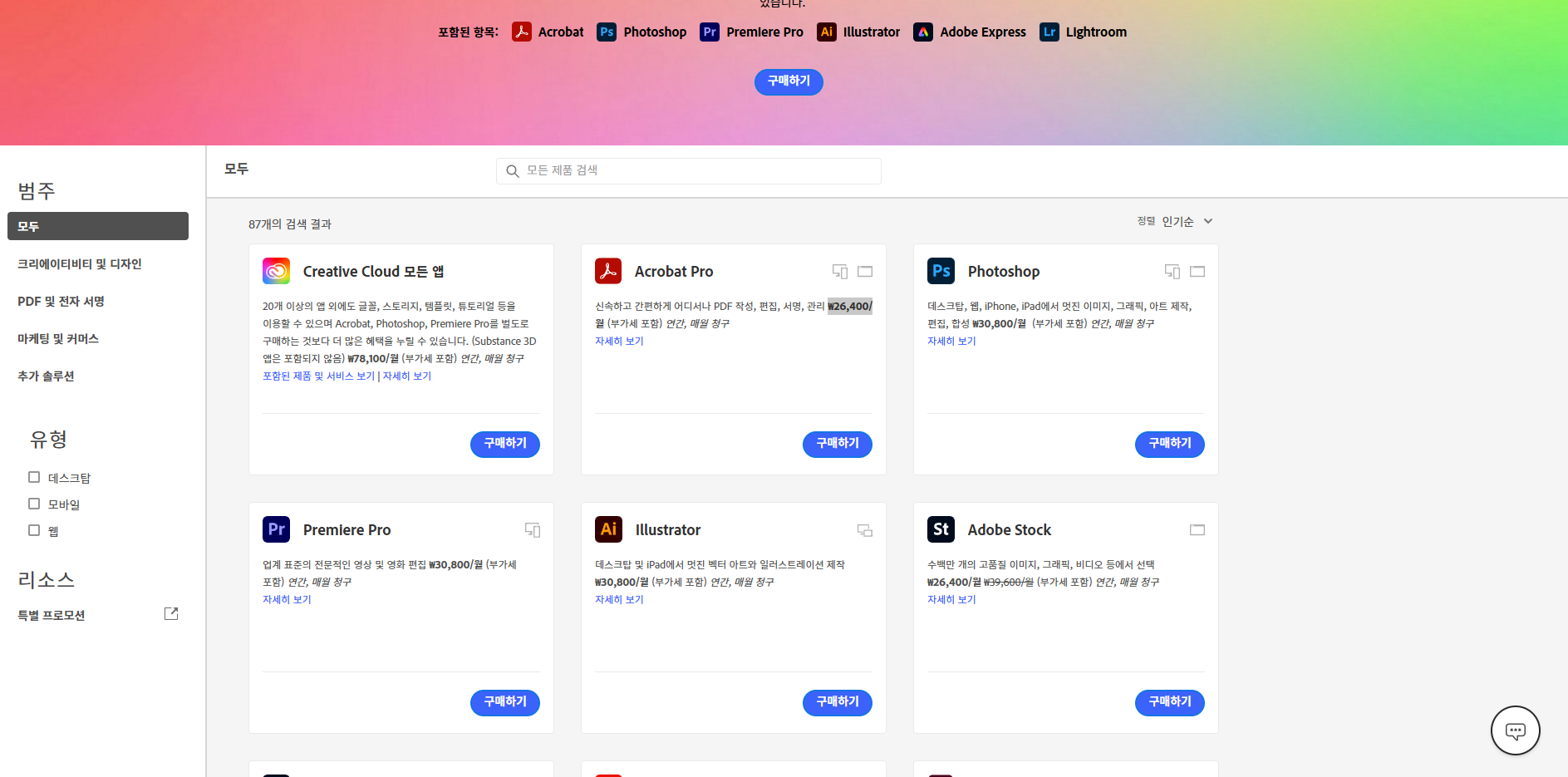
Task: Click the 87개의 검색 결과 text
Action: click(290, 224)
